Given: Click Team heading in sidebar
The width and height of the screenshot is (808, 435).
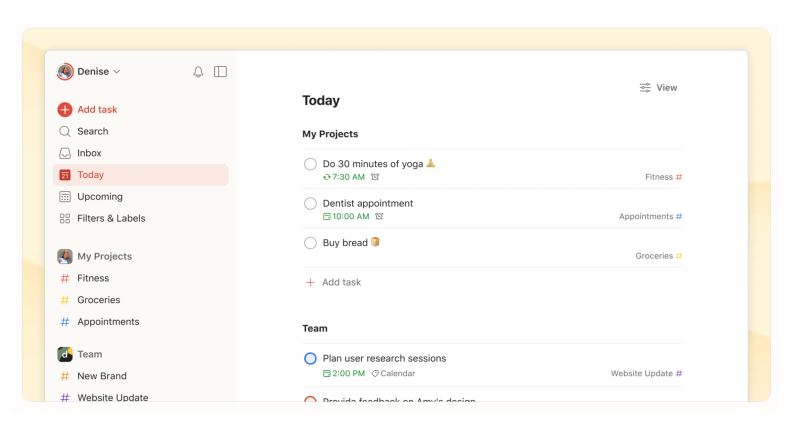Looking at the screenshot, I should tap(90, 354).
